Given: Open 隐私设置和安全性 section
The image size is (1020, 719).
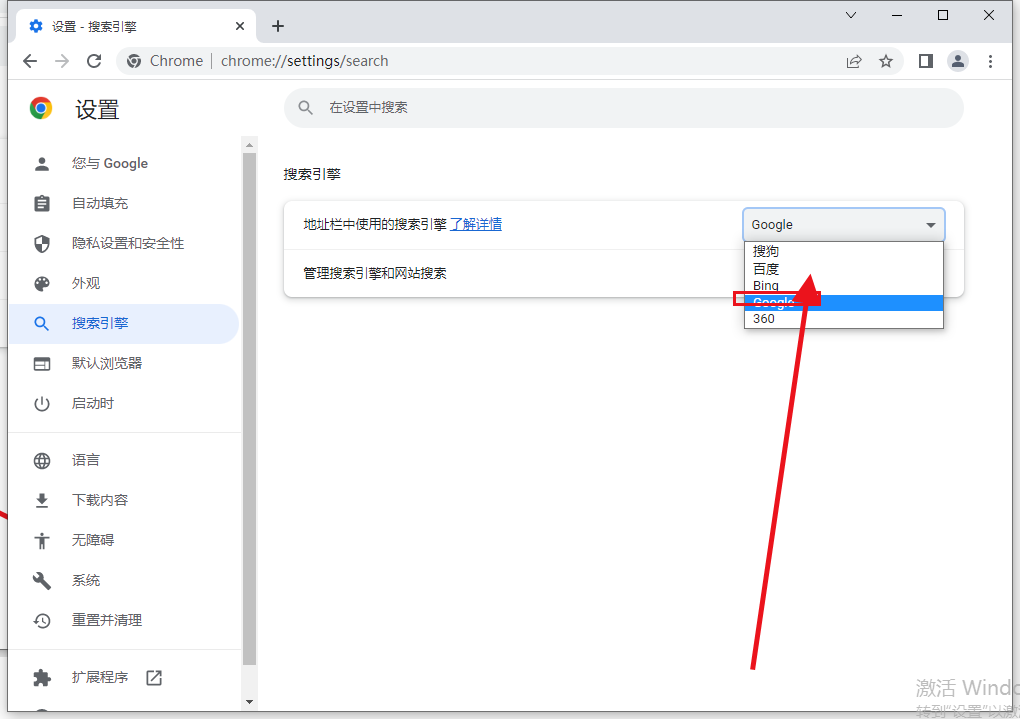Looking at the screenshot, I should [x=124, y=243].
